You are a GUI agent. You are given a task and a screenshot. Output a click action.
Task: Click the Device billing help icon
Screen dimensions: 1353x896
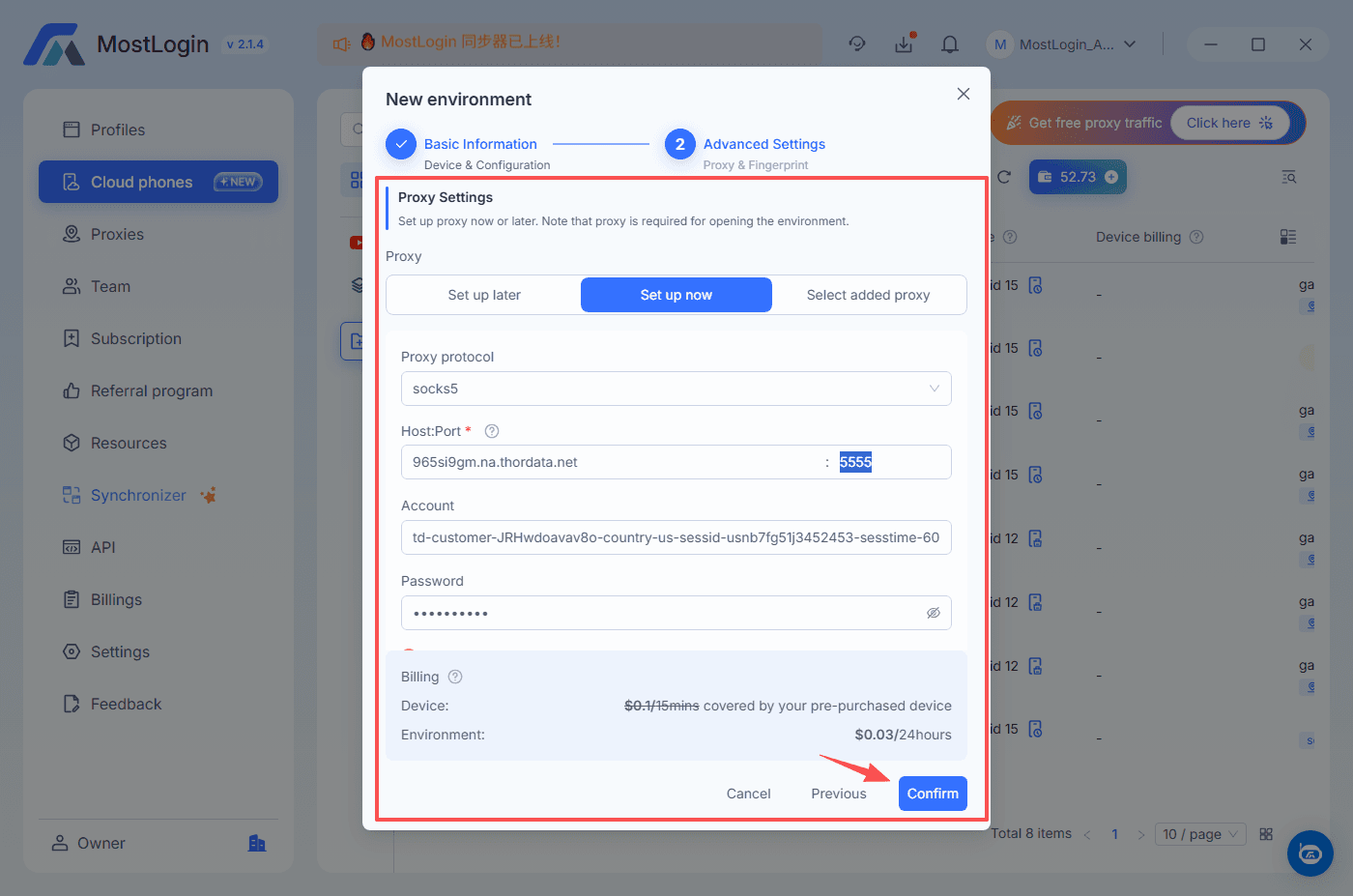click(1196, 237)
